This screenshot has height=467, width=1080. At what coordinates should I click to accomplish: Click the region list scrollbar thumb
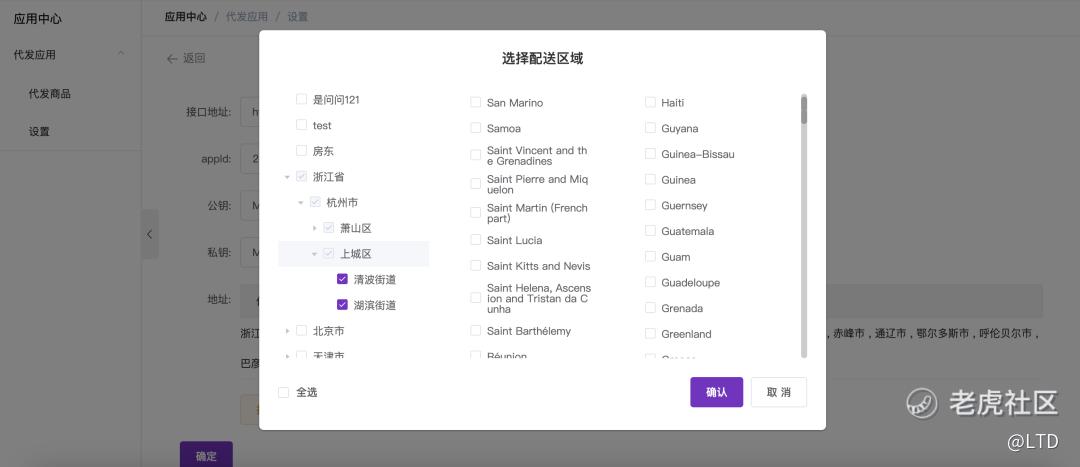point(804,110)
